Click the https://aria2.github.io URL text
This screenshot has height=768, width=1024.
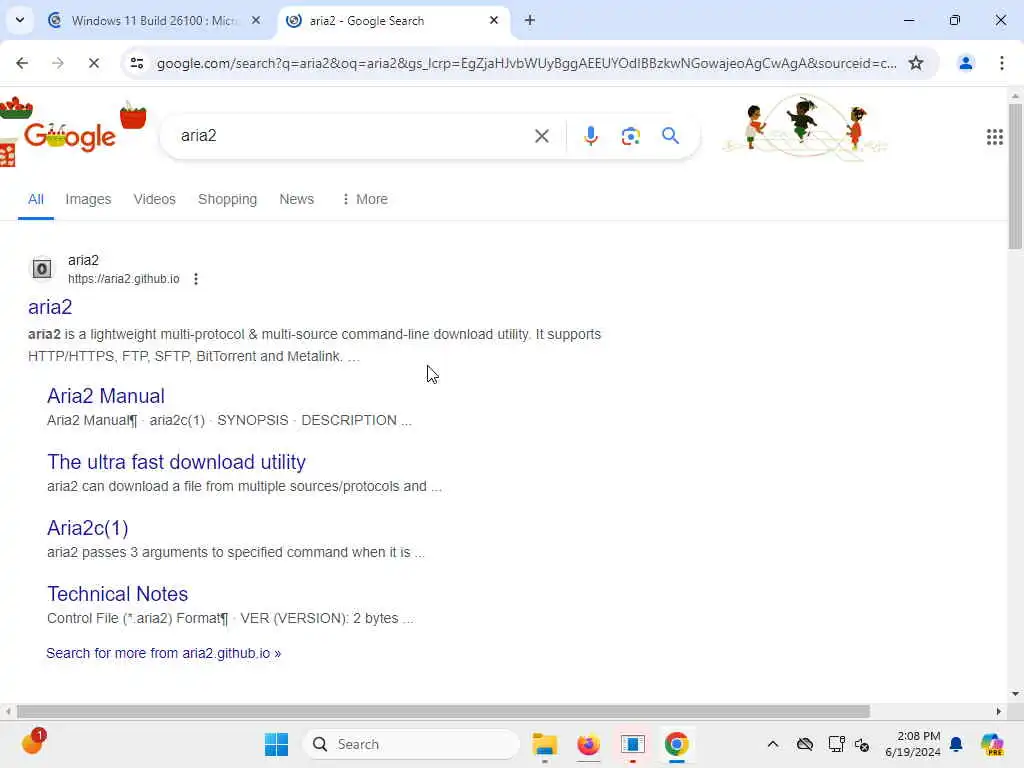tap(123, 279)
